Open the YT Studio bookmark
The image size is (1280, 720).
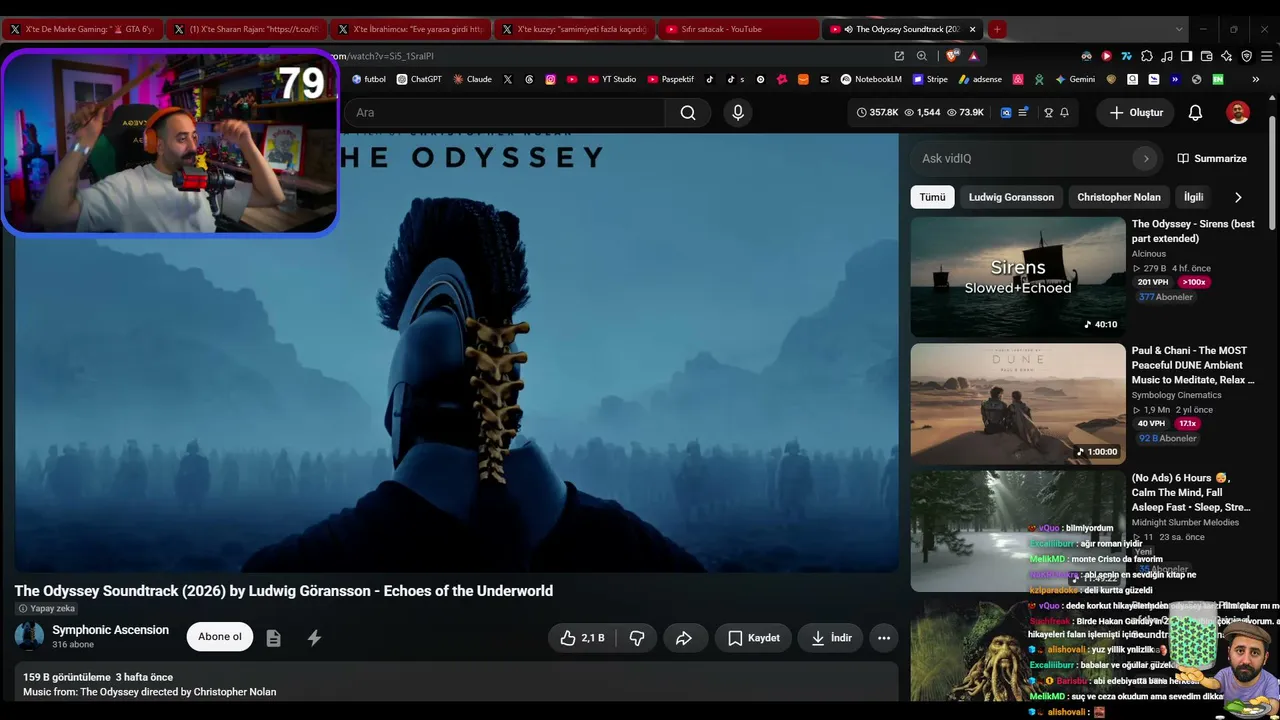tap(612, 79)
